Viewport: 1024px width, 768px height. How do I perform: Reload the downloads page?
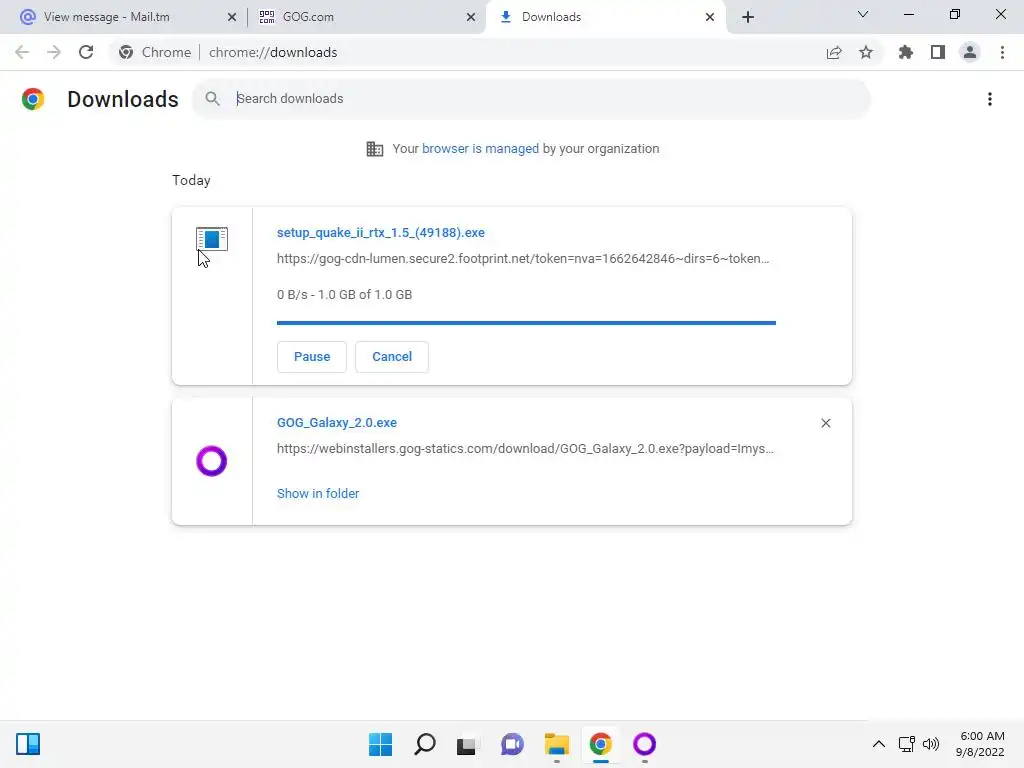point(86,52)
